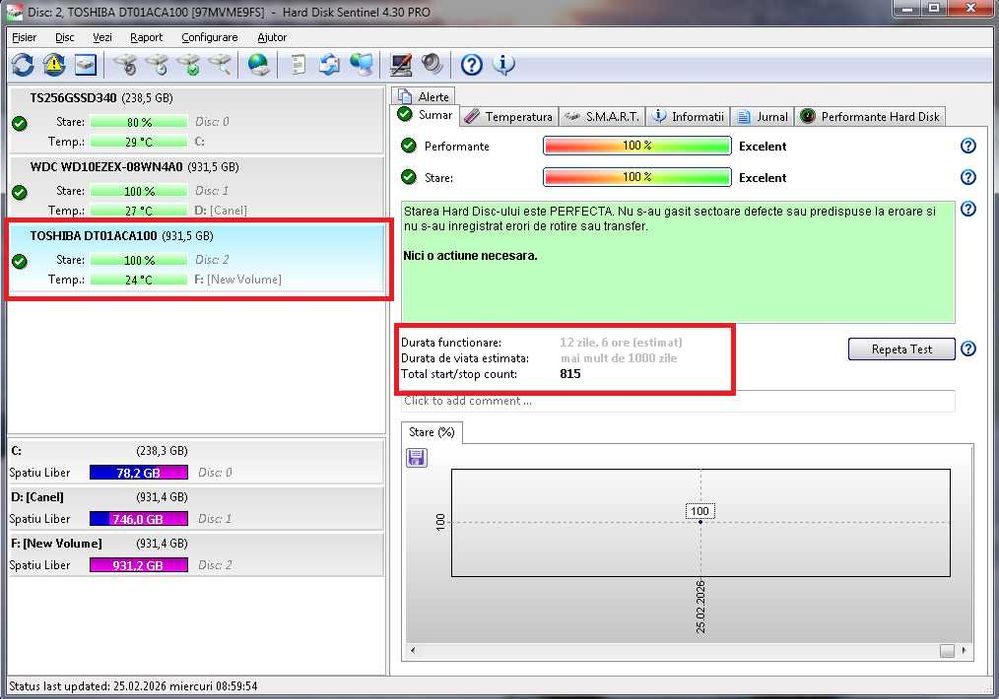
Task: Open the configuration monitor-with-pen icon
Action: [x=401, y=64]
